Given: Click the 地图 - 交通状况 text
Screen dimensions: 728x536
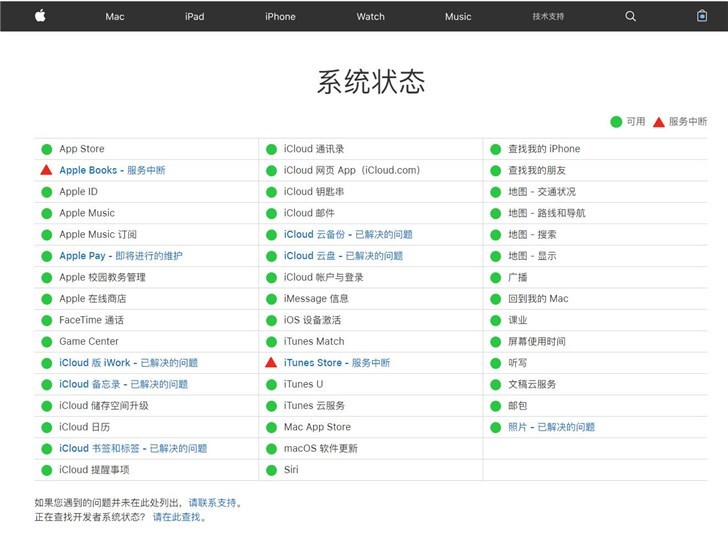Looking at the screenshot, I should point(542,192).
